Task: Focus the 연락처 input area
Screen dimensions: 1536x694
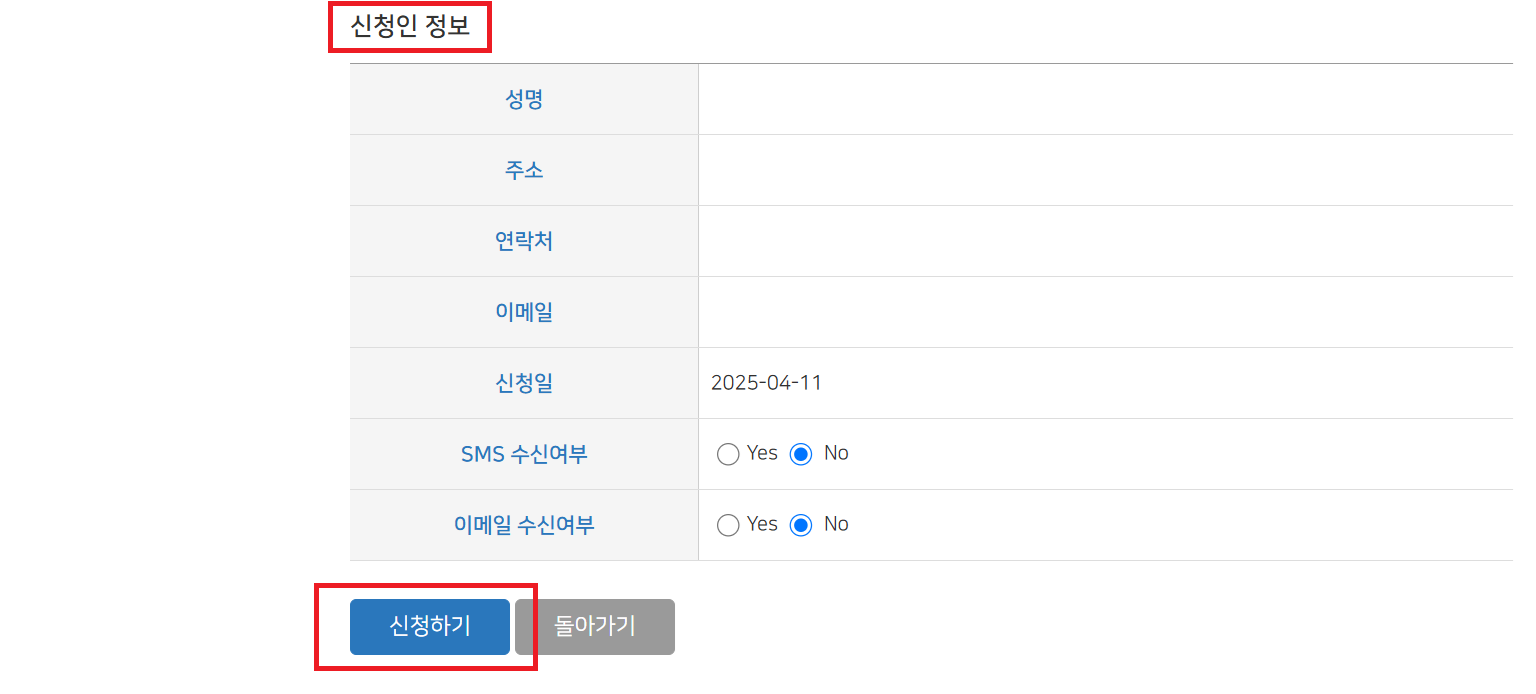Action: click(x=1000, y=241)
